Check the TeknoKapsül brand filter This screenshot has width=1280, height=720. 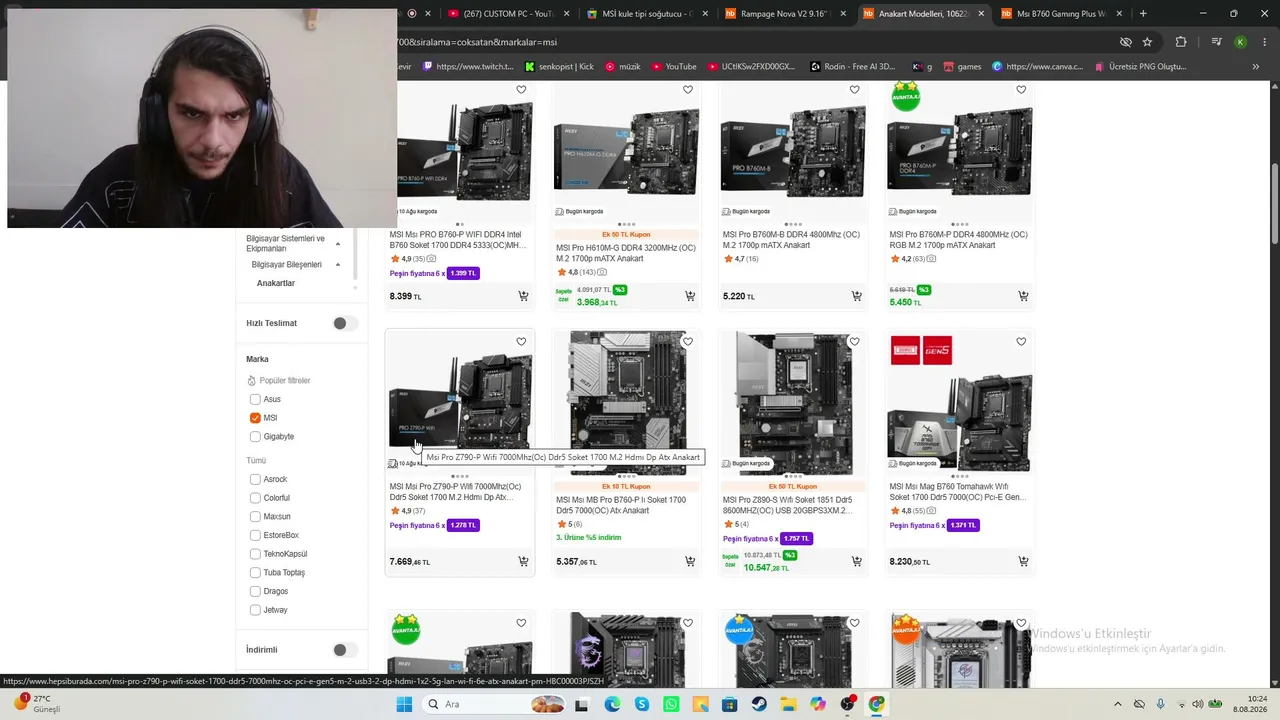tap(255, 554)
